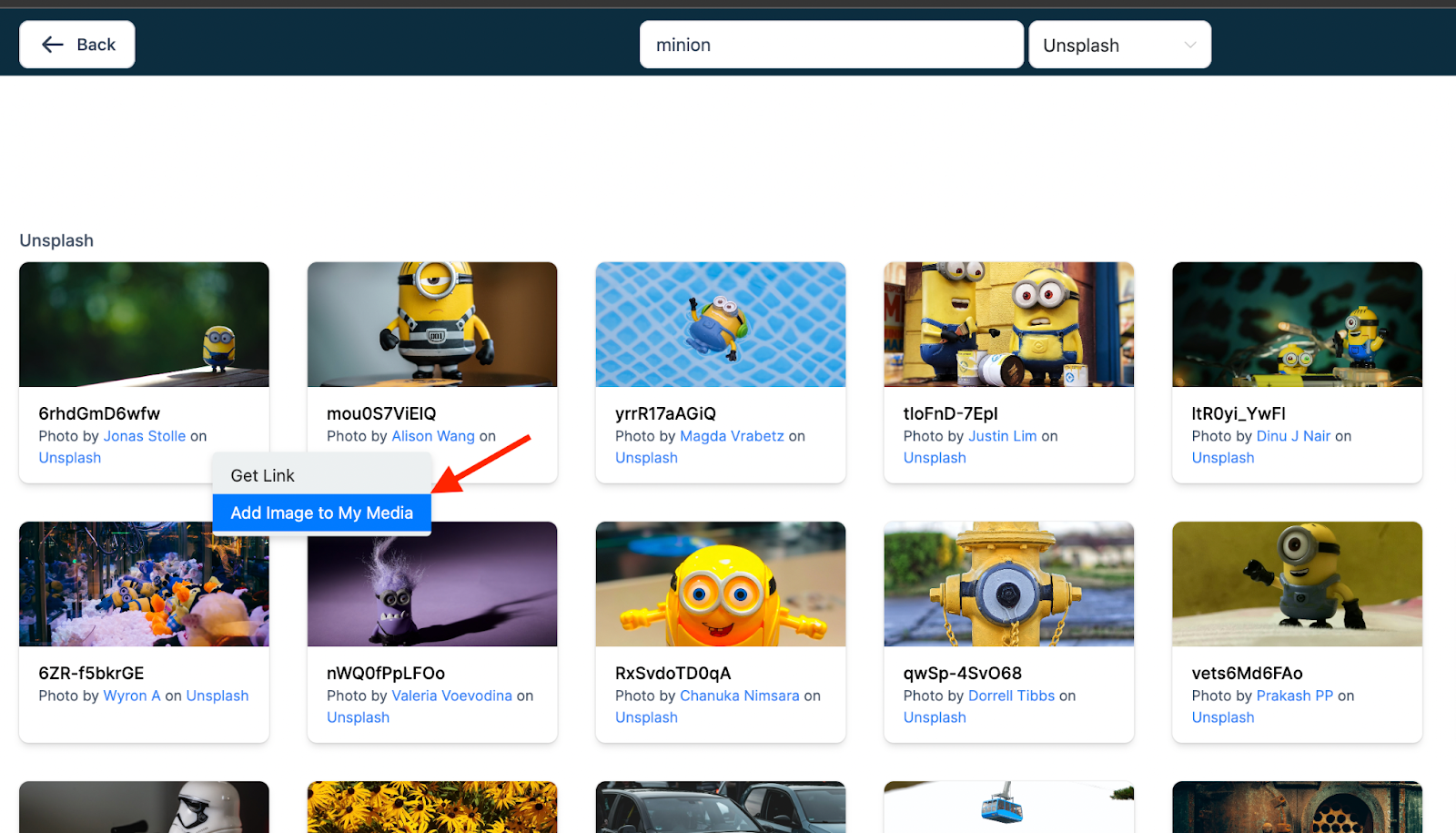Open Dinu J Nair photographer link
1456x833 pixels.
tap(1293, 435)
